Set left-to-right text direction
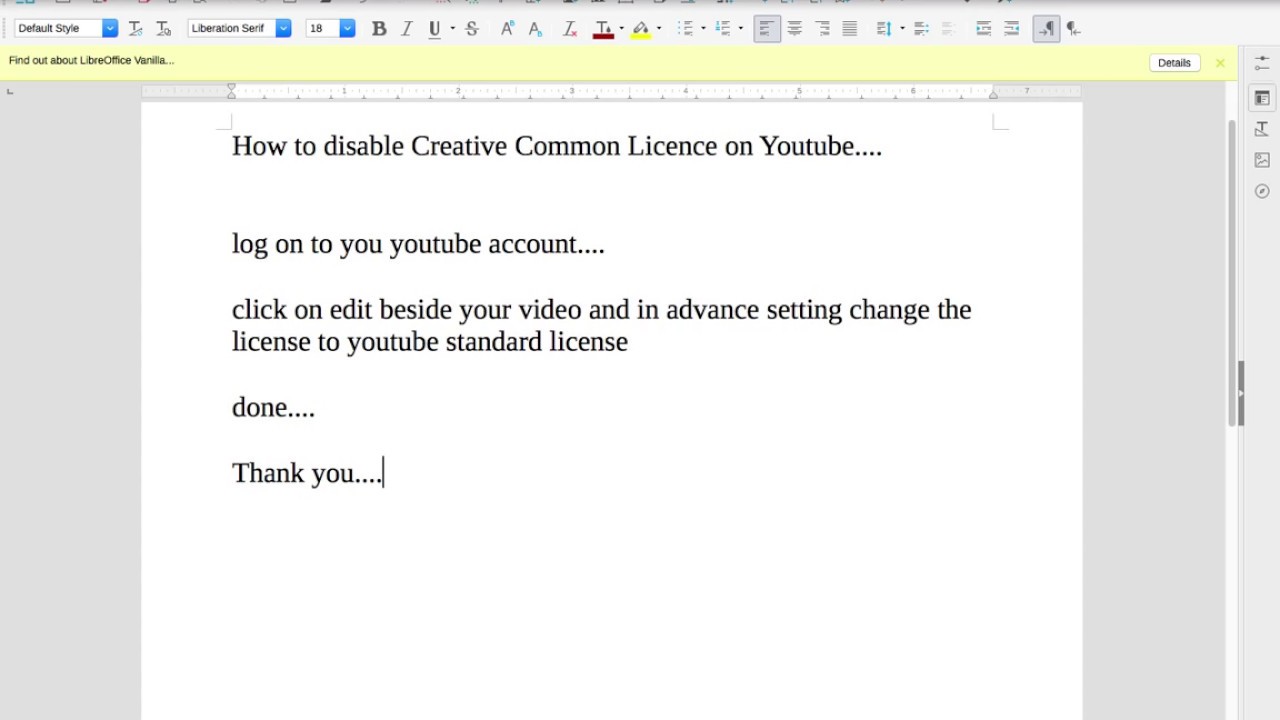 1046,29
